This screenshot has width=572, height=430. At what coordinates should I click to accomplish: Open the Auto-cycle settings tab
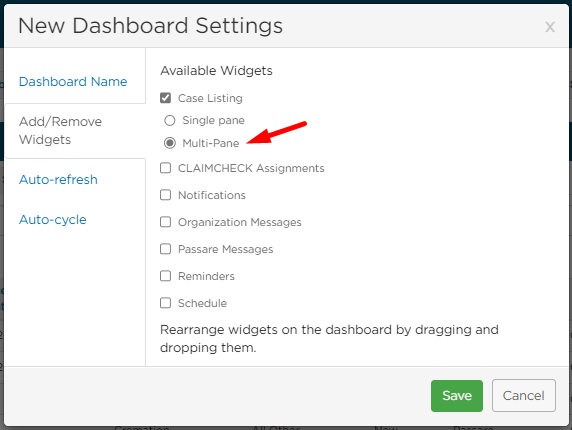click(53, 220)
